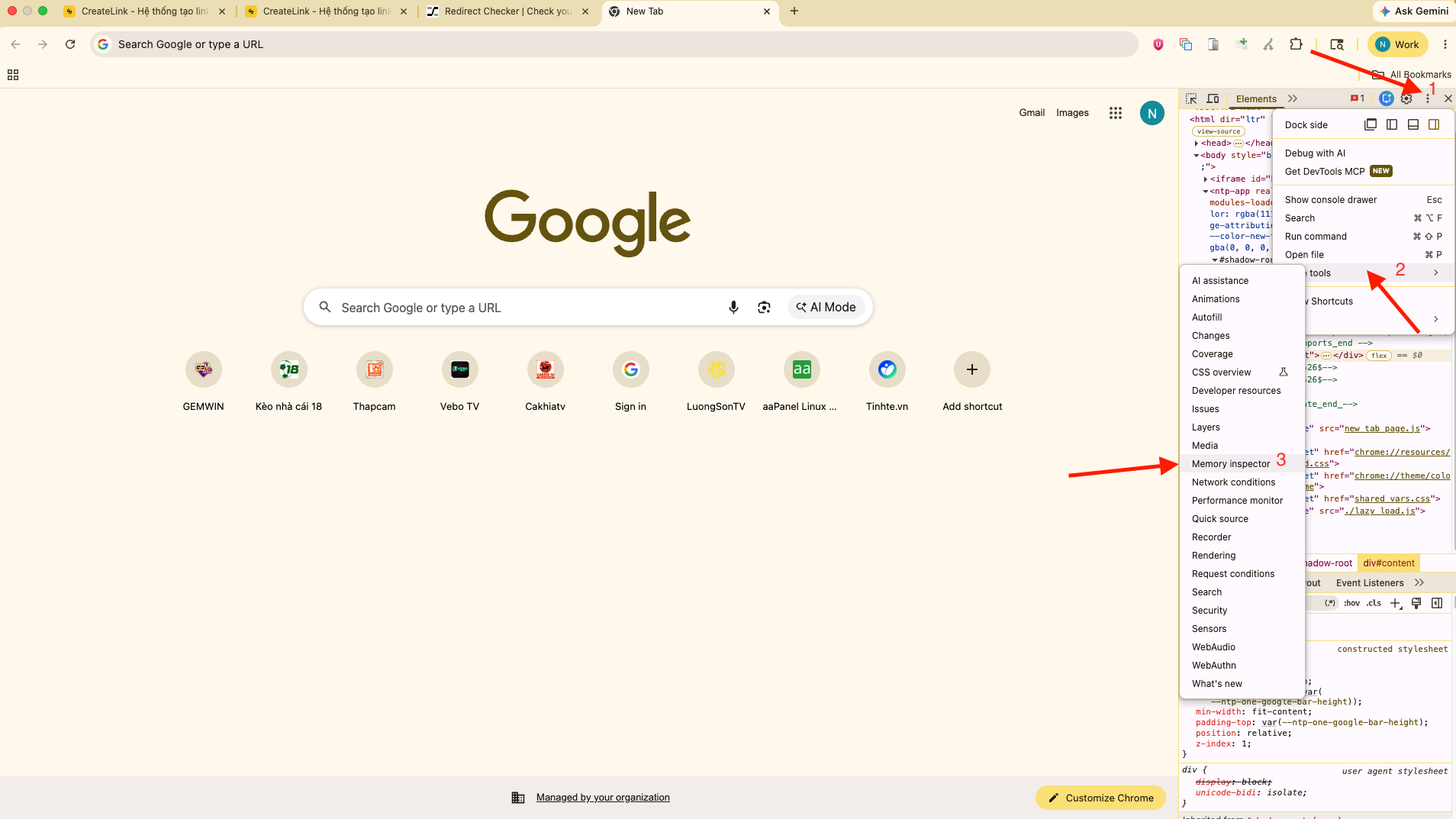The height and width of the screenshot is (819, 1456).
Task: Dock DevTools to the bottom
Action: [x=1413, y=124]
